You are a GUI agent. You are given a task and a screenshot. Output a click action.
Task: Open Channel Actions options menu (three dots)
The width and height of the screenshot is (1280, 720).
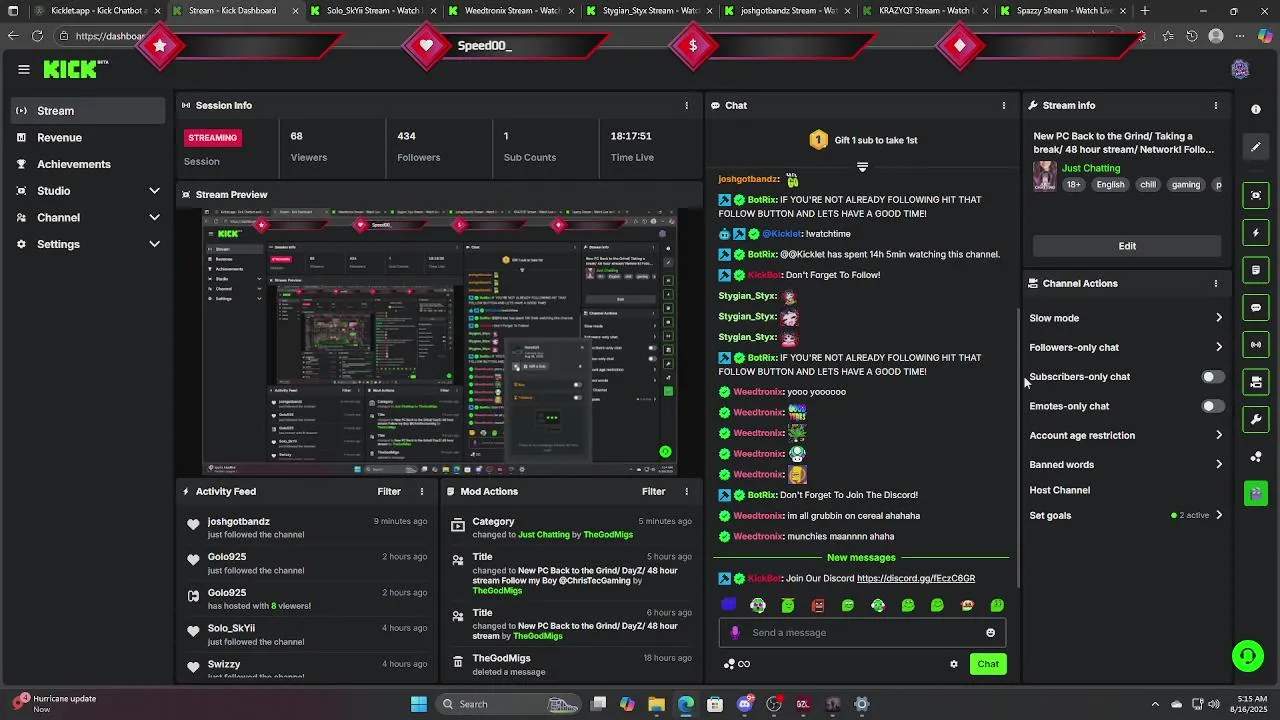[x=1215, y=283]
